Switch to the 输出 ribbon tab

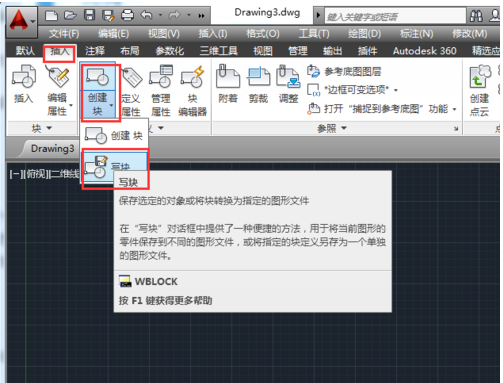point(332,51)
